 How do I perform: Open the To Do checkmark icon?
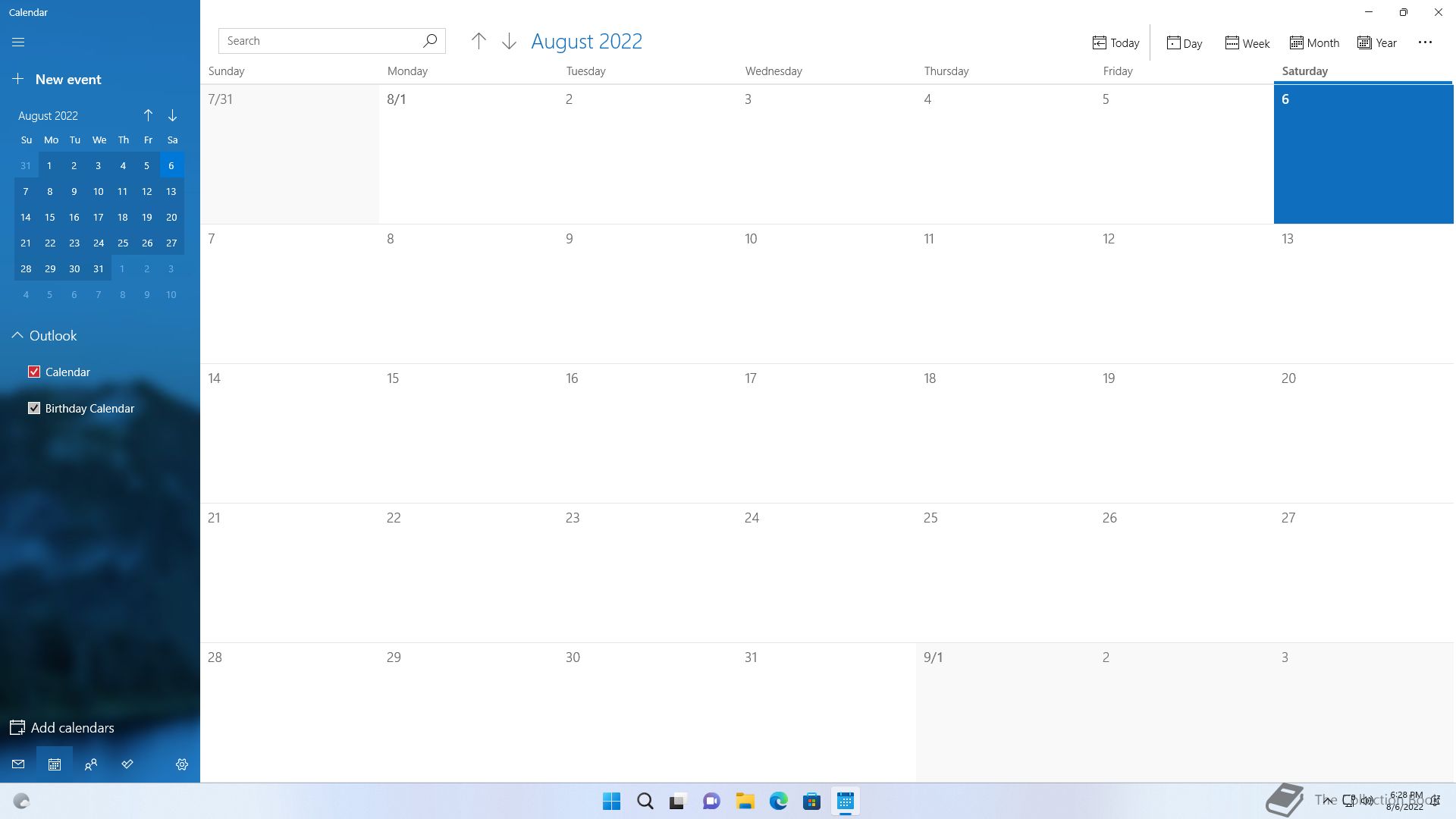(127, 764)
